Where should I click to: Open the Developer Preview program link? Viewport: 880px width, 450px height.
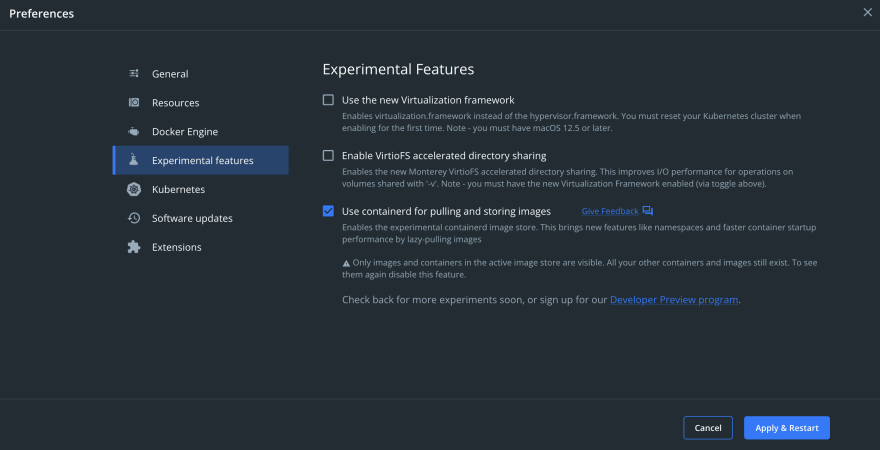(674, 300)
